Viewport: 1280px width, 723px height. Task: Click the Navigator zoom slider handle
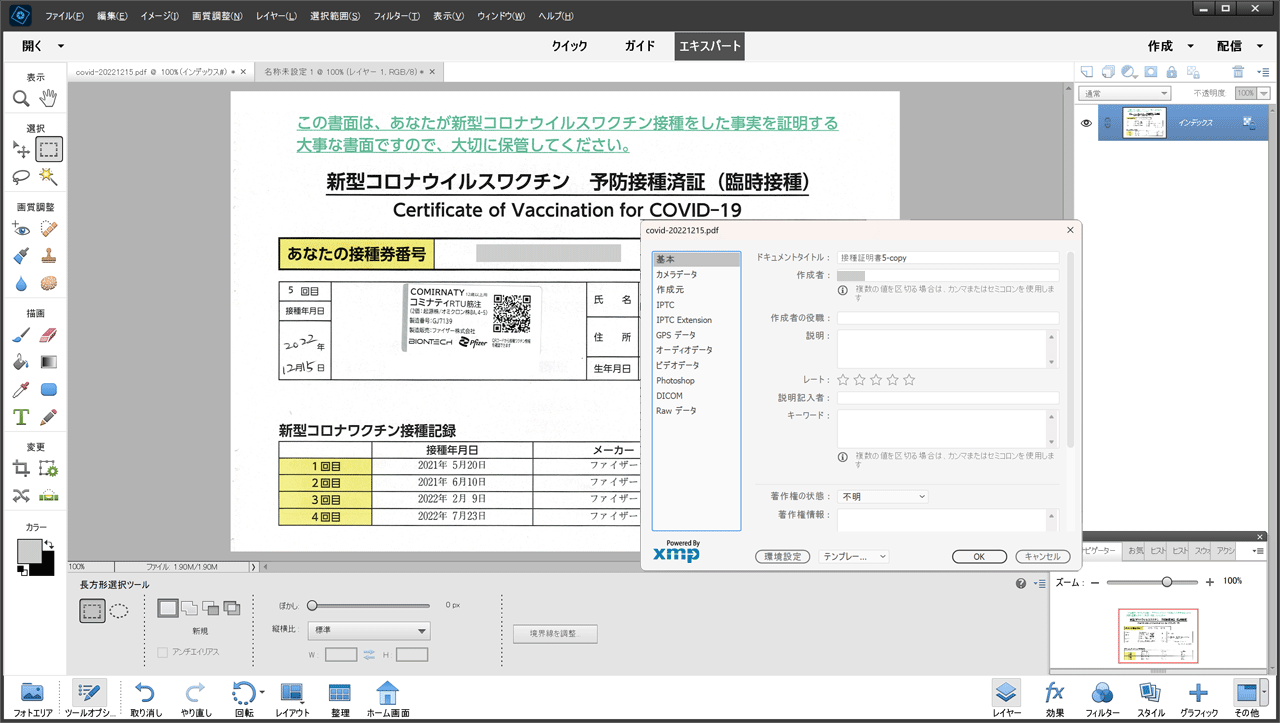(1166, 581)
